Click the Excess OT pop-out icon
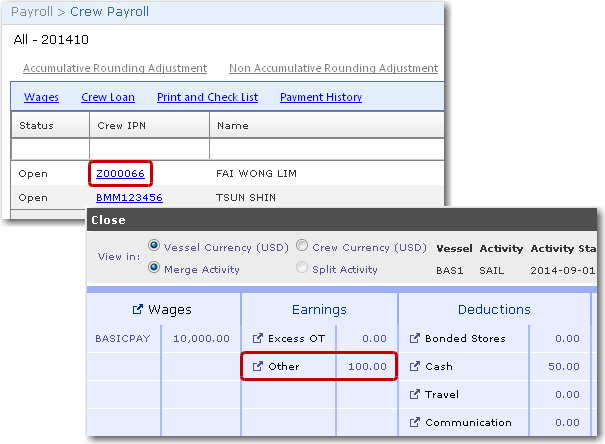The width and height of the screenshot is (605, 444). (258, 339)
